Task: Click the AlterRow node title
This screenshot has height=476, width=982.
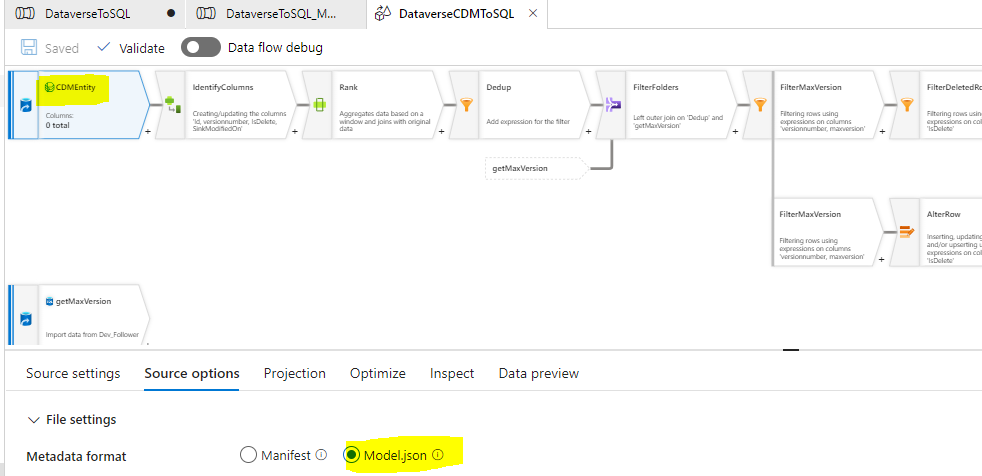Action: [944, 214]
